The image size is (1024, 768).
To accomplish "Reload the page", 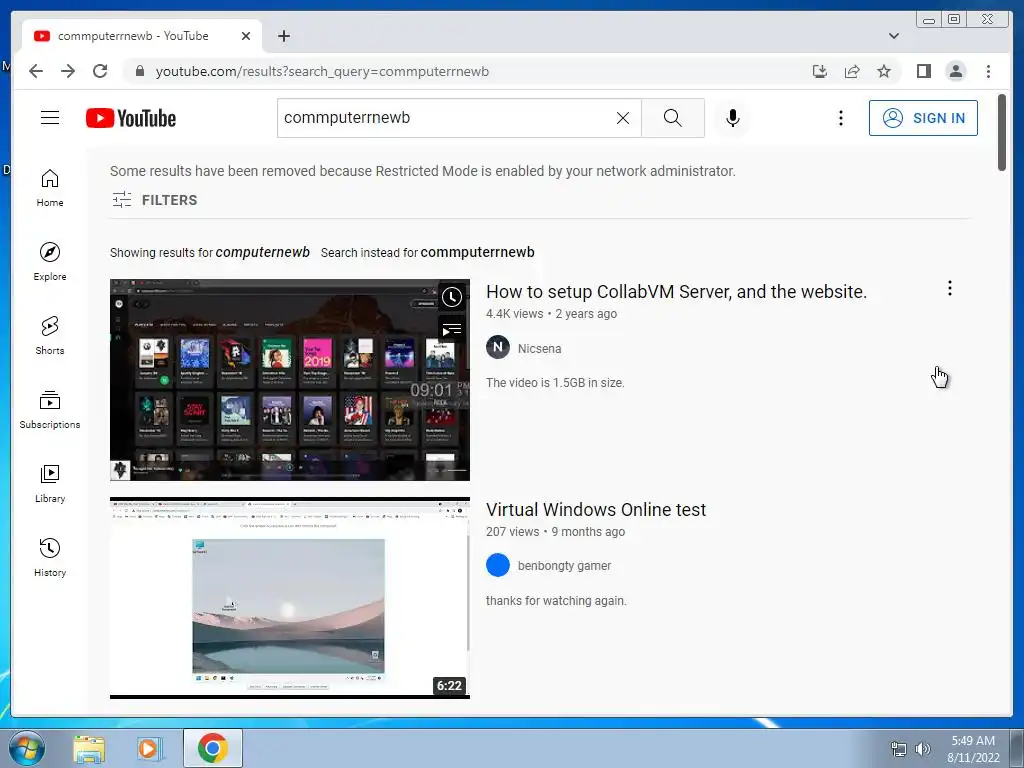I will pos(100,71).
